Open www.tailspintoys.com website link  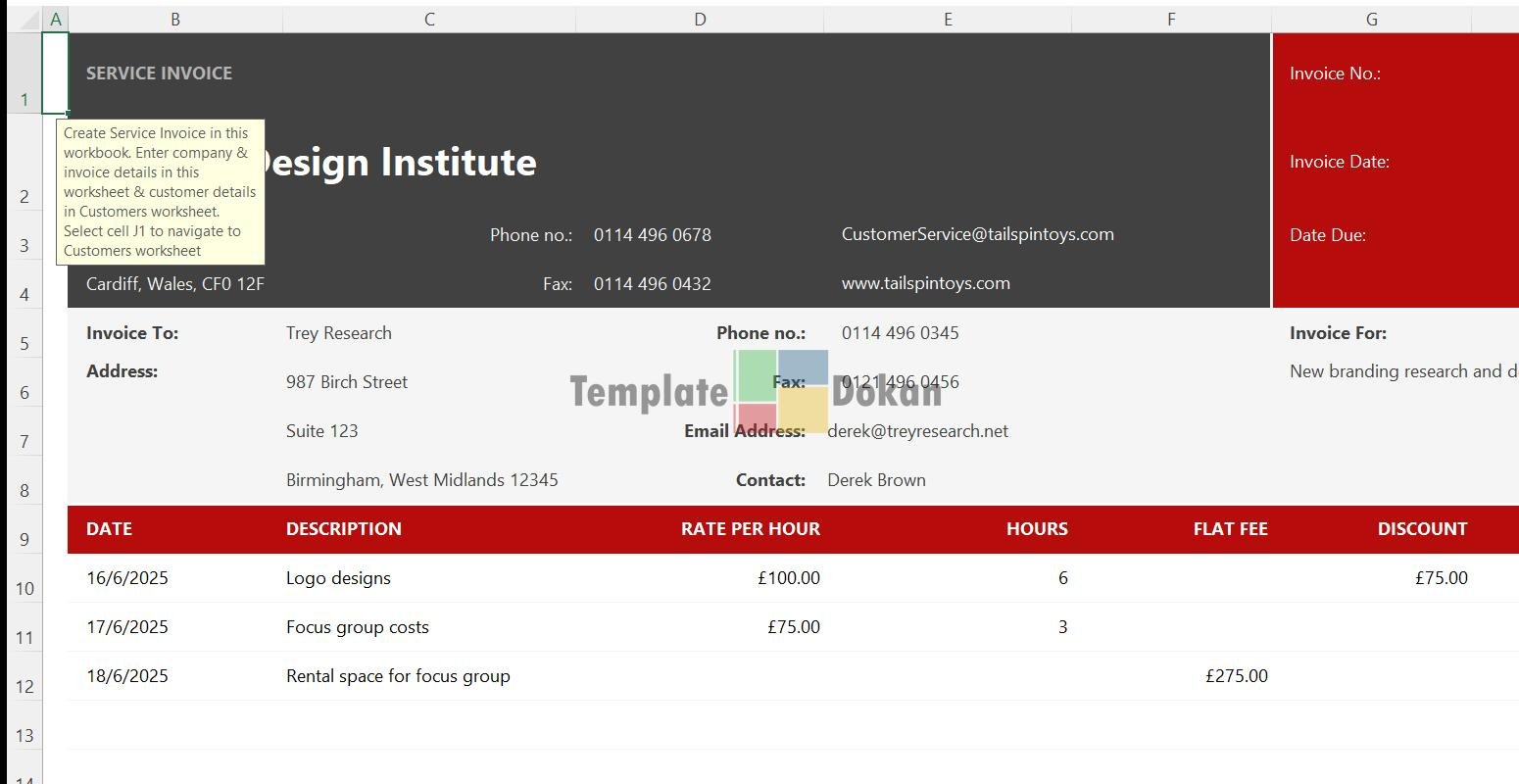(925, 283)
